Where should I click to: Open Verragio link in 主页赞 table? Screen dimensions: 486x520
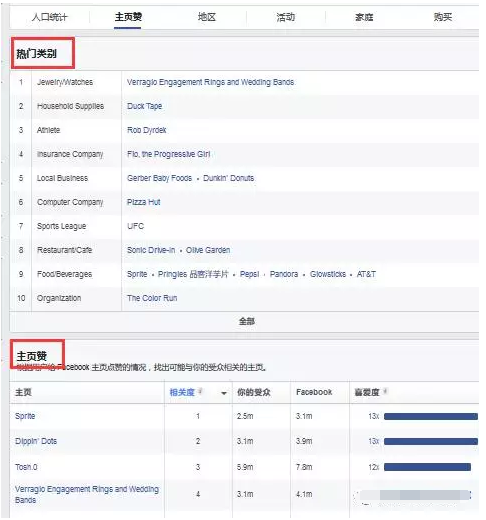87,494
